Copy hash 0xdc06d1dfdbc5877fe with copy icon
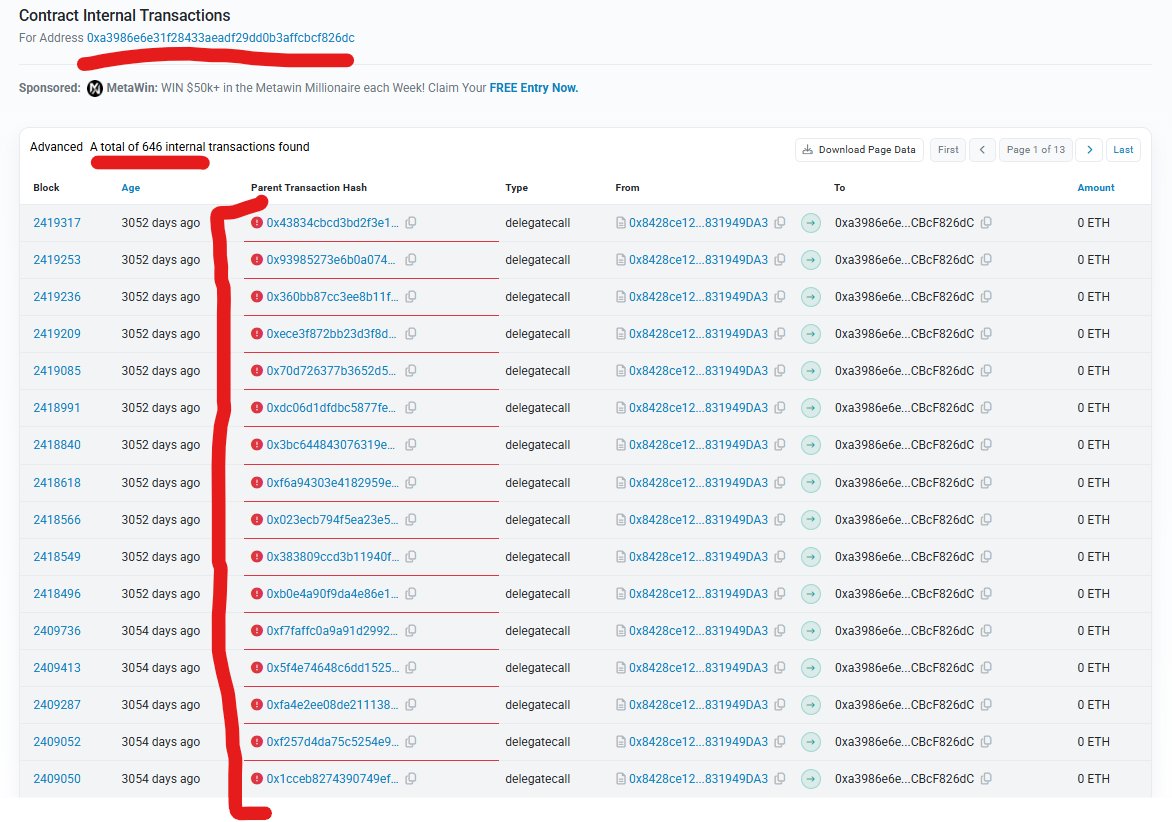Screen dimensions: 1172x822 pos(410,408)
